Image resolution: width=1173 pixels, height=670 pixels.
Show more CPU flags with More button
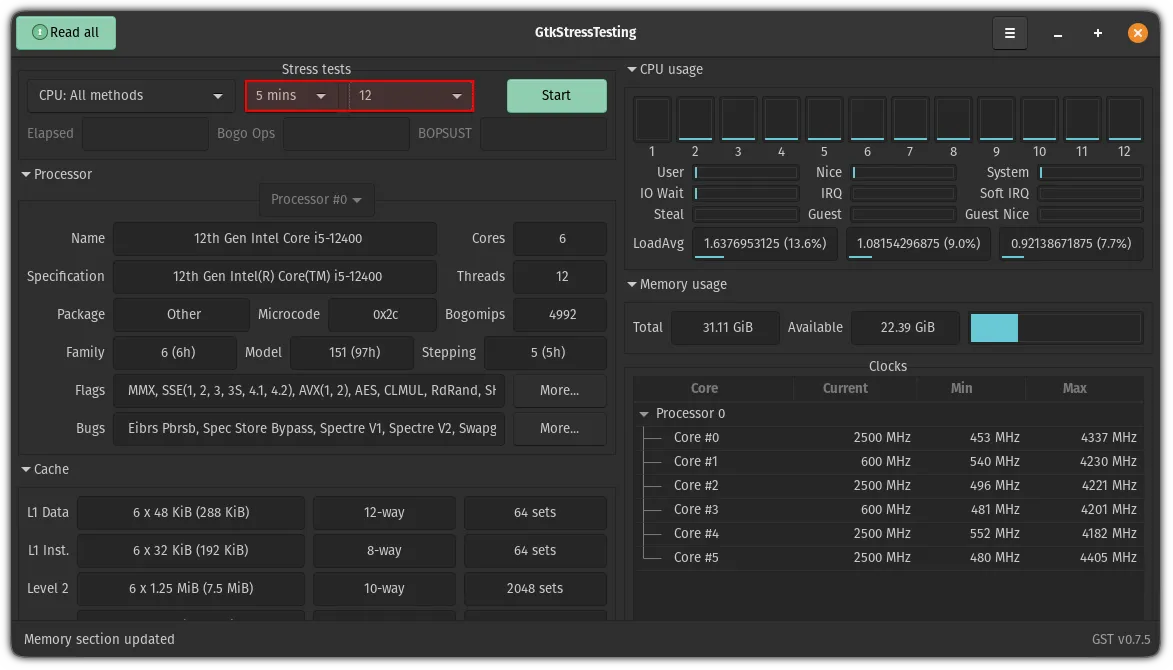click(559, 391)
